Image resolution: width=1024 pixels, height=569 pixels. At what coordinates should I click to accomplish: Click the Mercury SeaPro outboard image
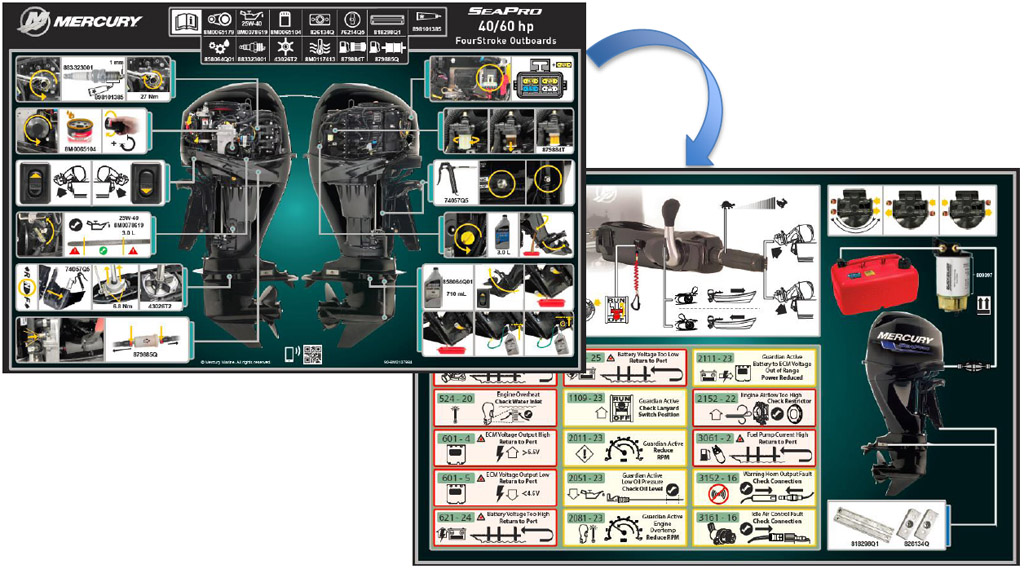[x=903, y=403]
